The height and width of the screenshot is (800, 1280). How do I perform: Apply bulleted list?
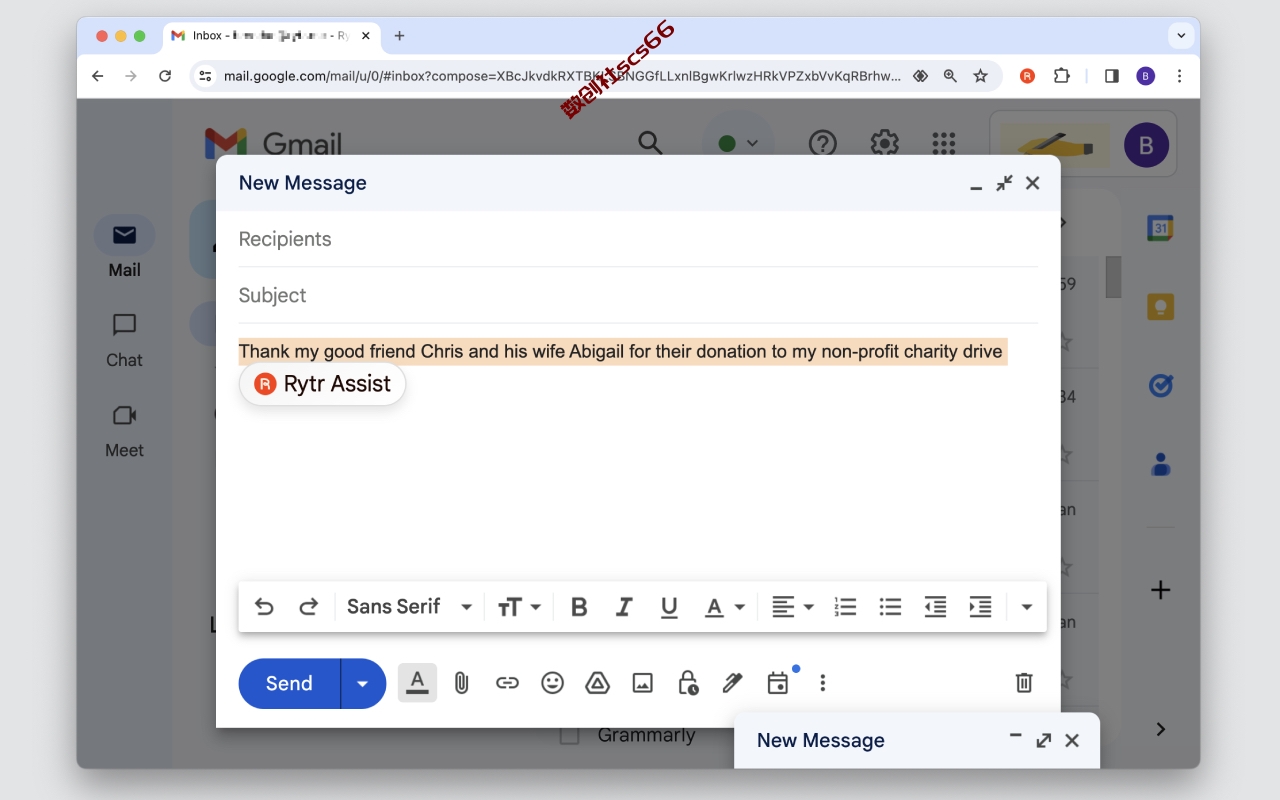point(890,606)
